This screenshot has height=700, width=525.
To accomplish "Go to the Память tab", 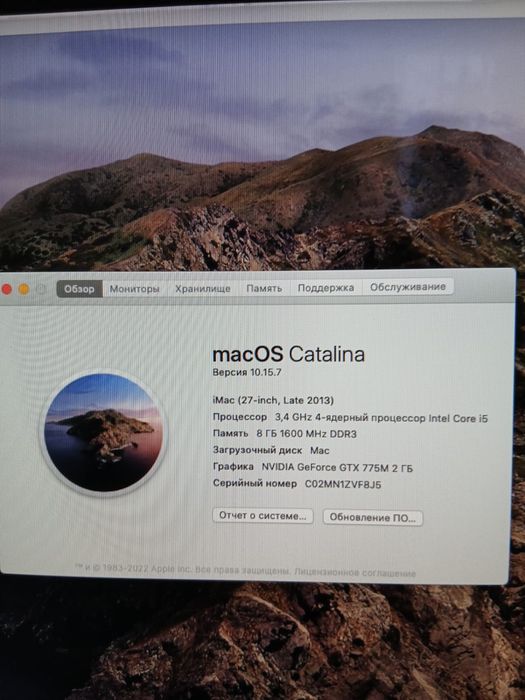I will pyautogui.click(x=264, y=288).
